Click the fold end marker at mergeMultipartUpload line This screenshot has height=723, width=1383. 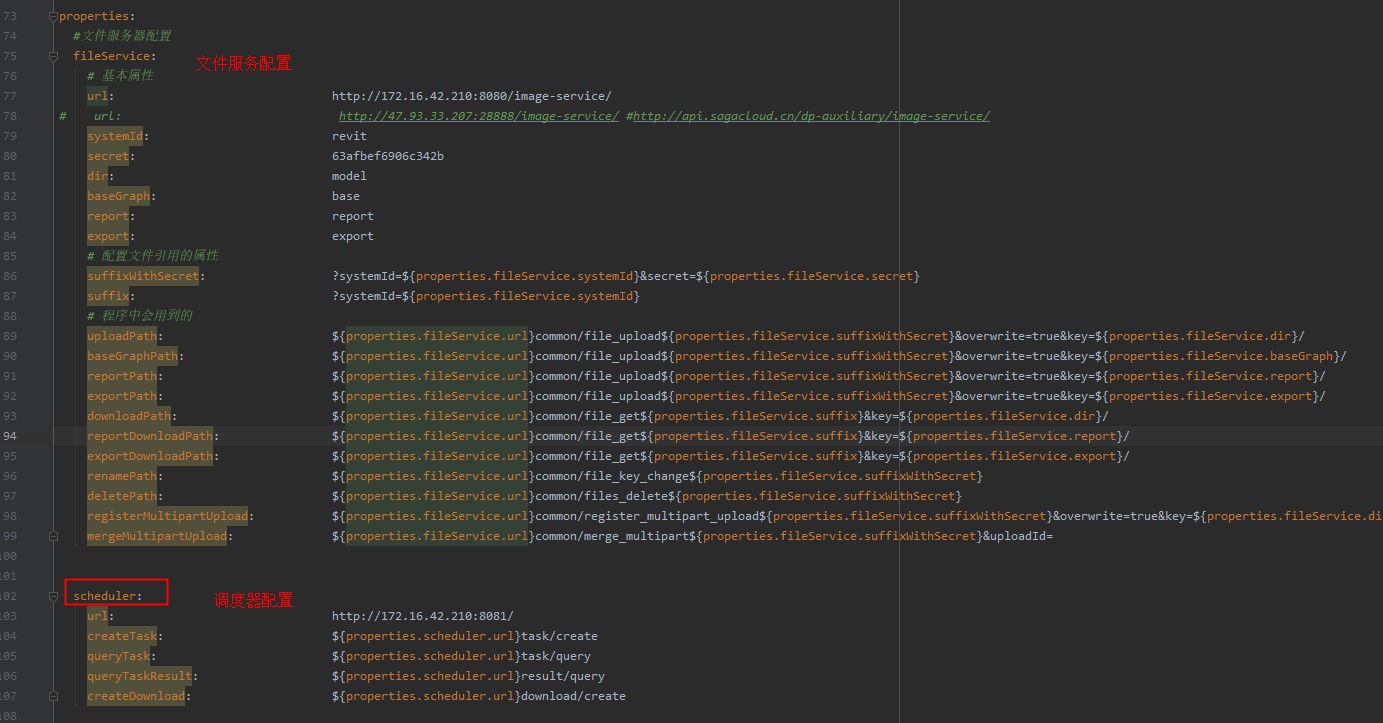coord(53,536)
